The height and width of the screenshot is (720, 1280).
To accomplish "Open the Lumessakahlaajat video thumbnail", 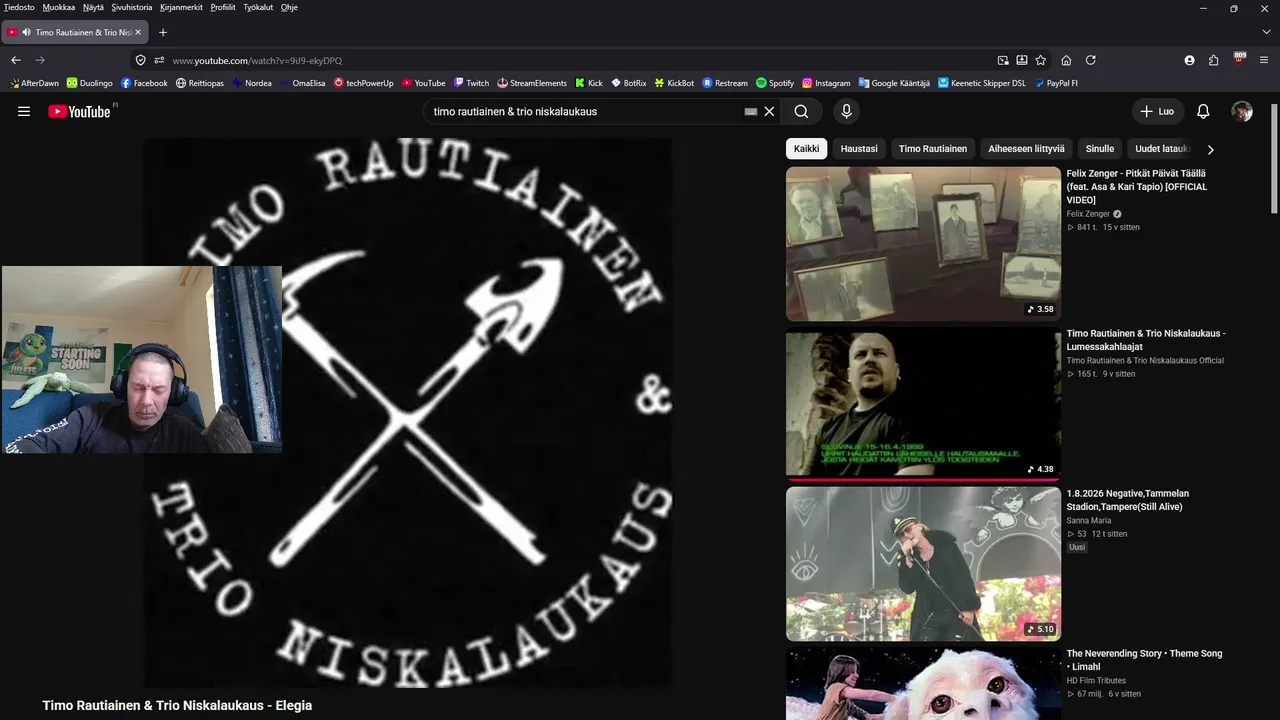I will point(923,404).
